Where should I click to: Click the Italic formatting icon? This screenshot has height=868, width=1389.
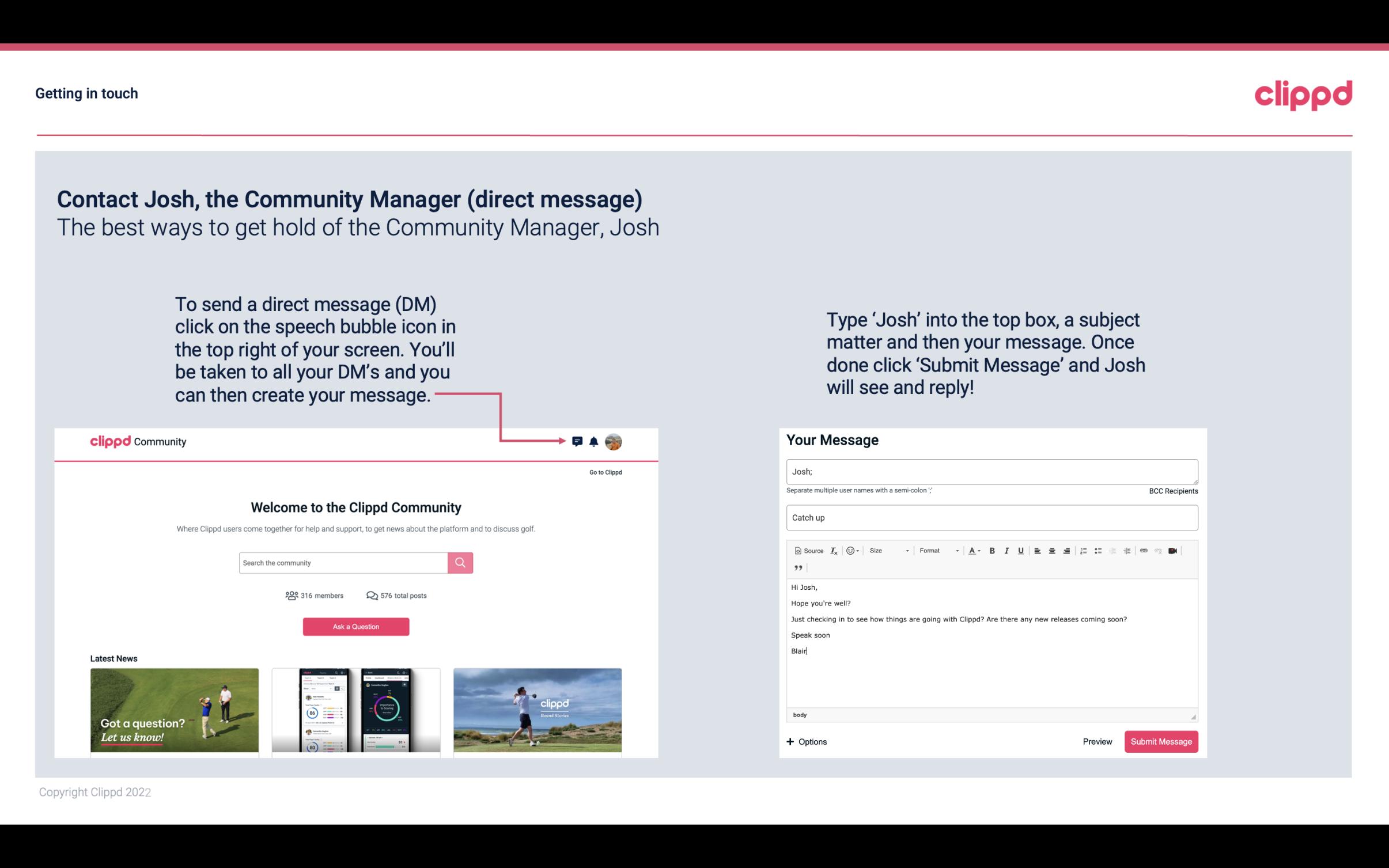[1006, 551]
